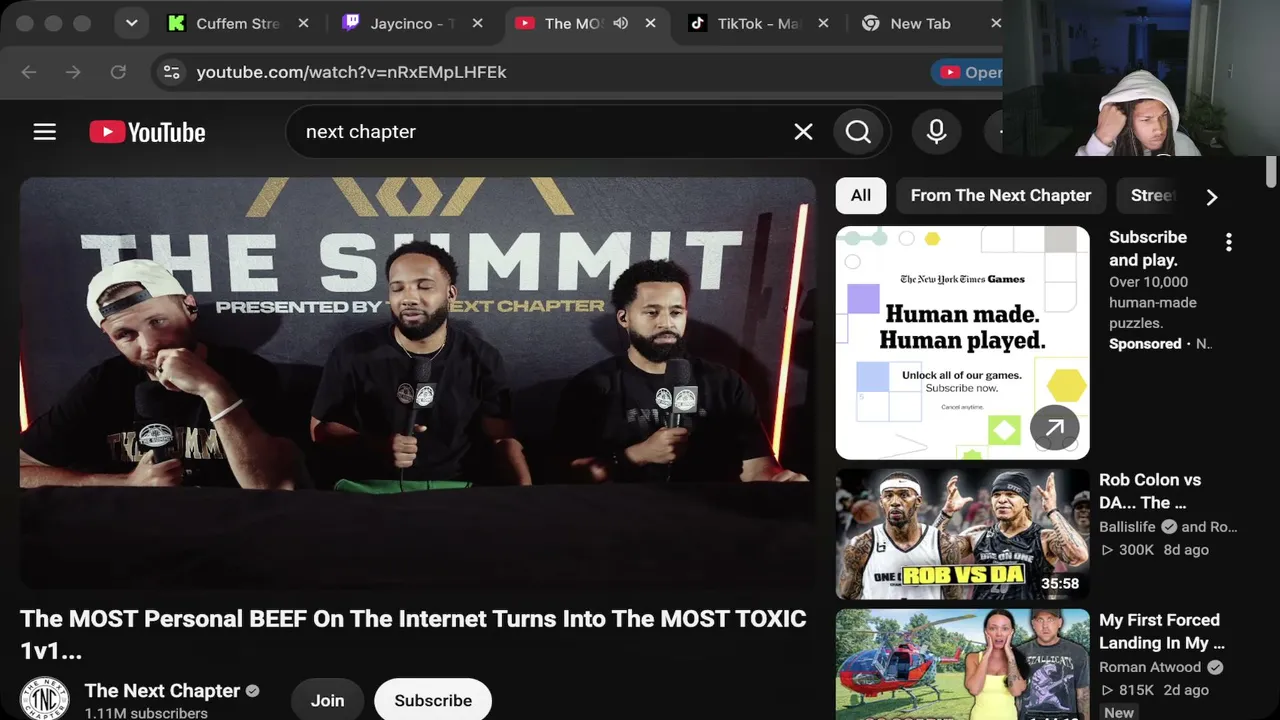Screen dimensions: 1280x720
Task: Close the Cuffem Stream tab
Action: [304, 23]
